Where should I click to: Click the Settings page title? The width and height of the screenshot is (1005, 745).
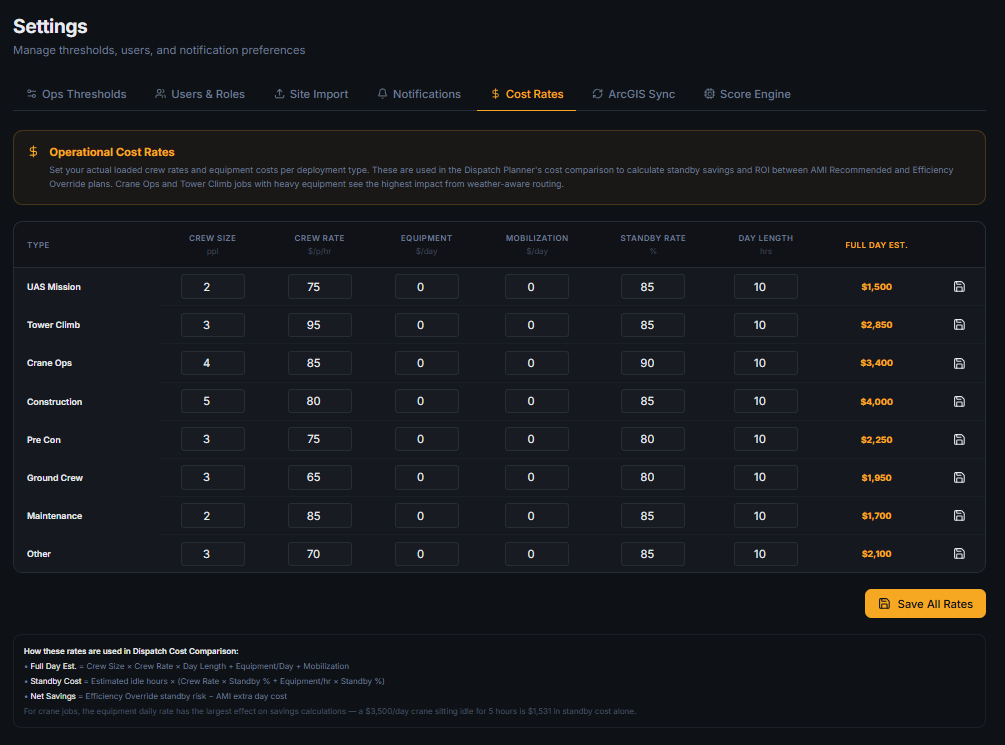[x=50, y=26]
